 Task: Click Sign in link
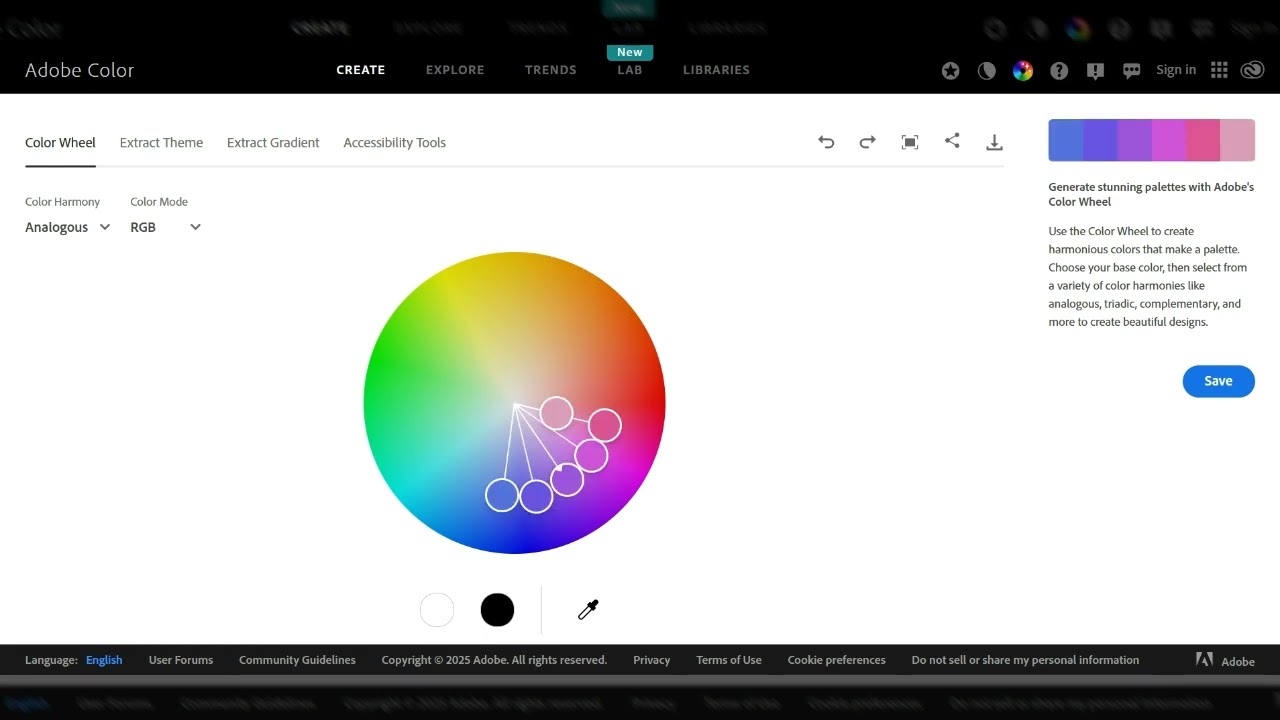1176,70
